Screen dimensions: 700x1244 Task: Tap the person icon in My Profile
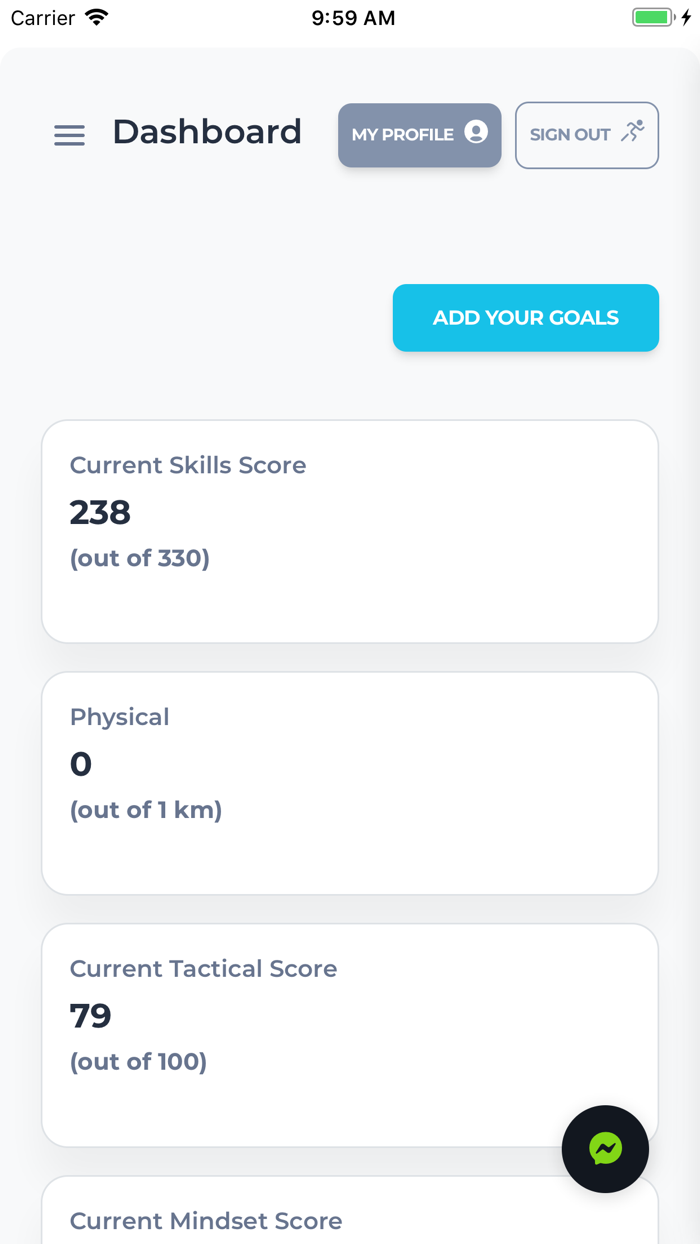click(476, 132)
